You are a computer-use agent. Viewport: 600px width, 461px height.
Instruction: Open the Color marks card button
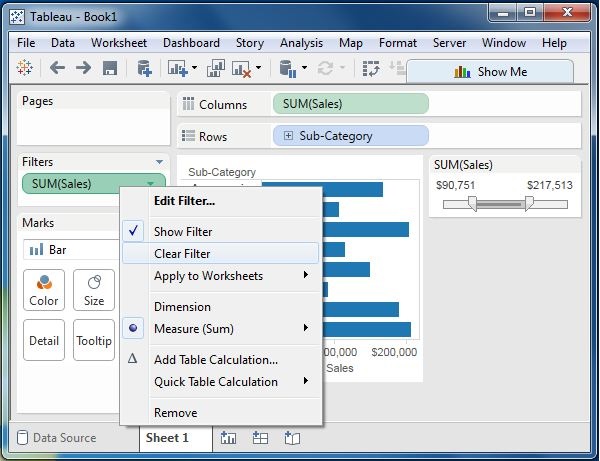click(44, 289)
